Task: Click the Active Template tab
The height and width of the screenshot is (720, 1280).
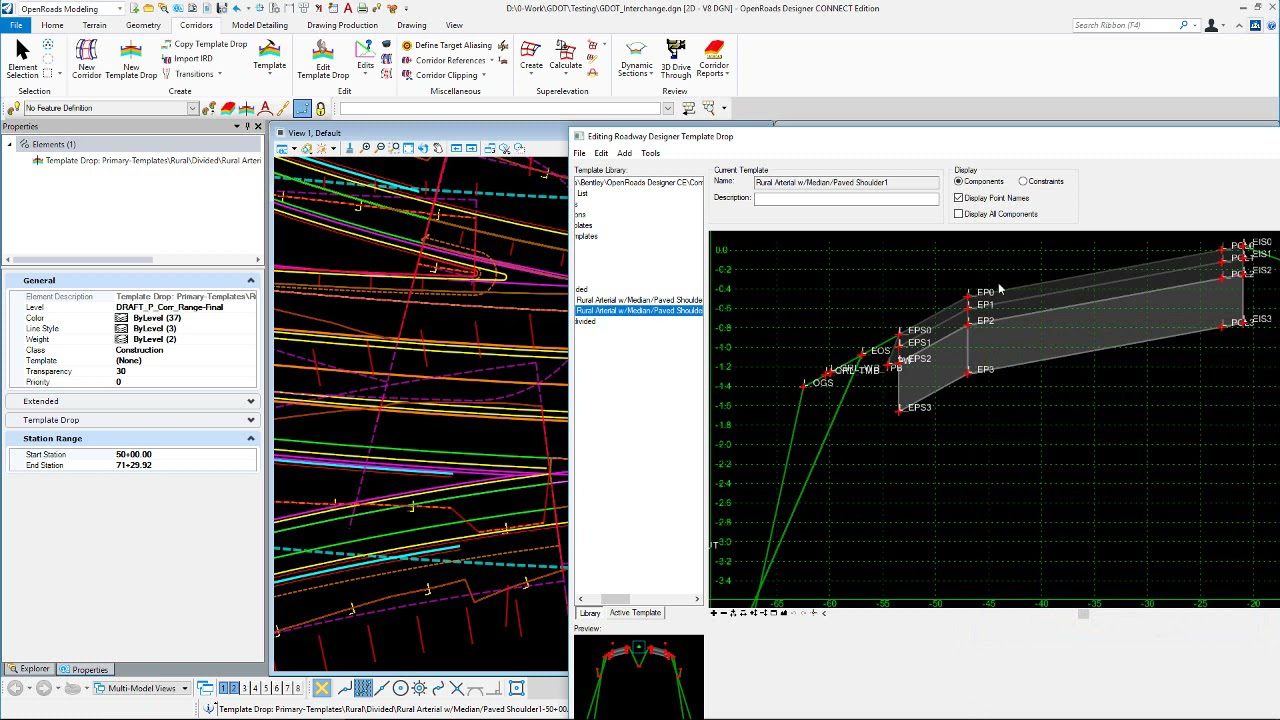Action: click(635, 613)
